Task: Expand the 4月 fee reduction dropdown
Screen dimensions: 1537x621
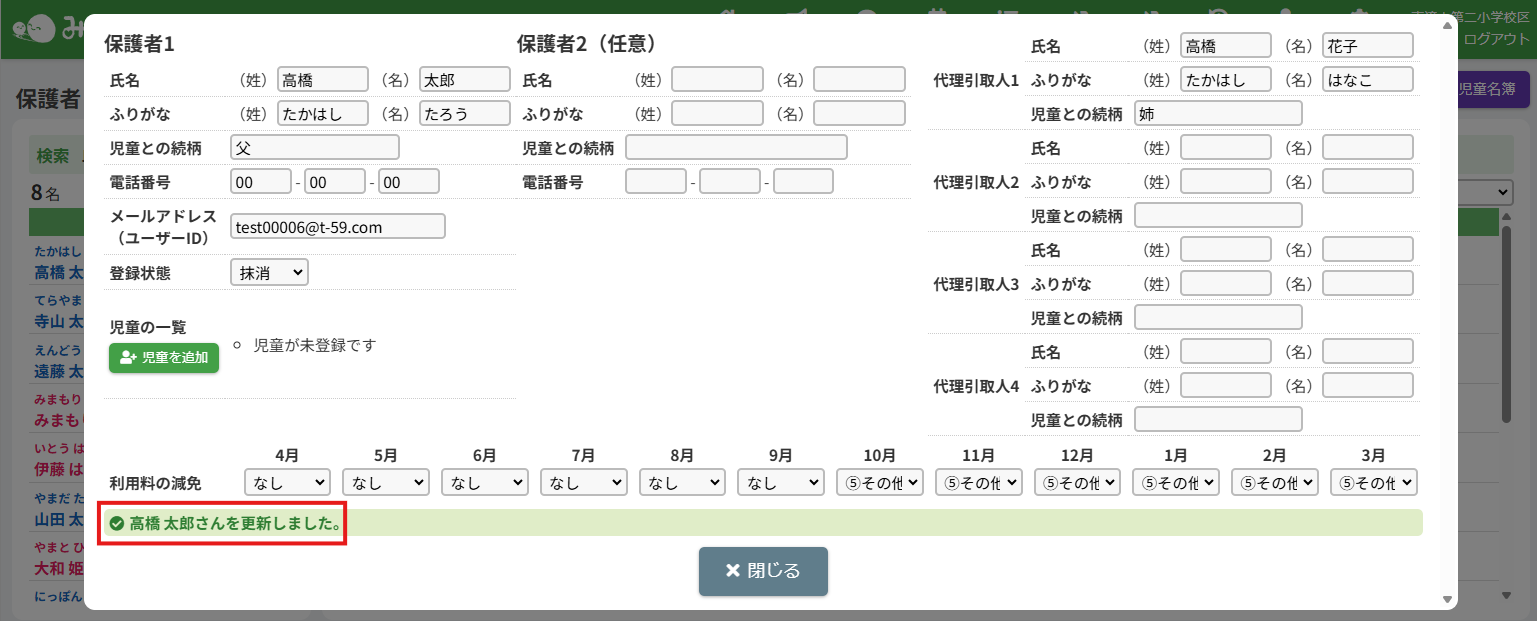Action: coord(287,483)
